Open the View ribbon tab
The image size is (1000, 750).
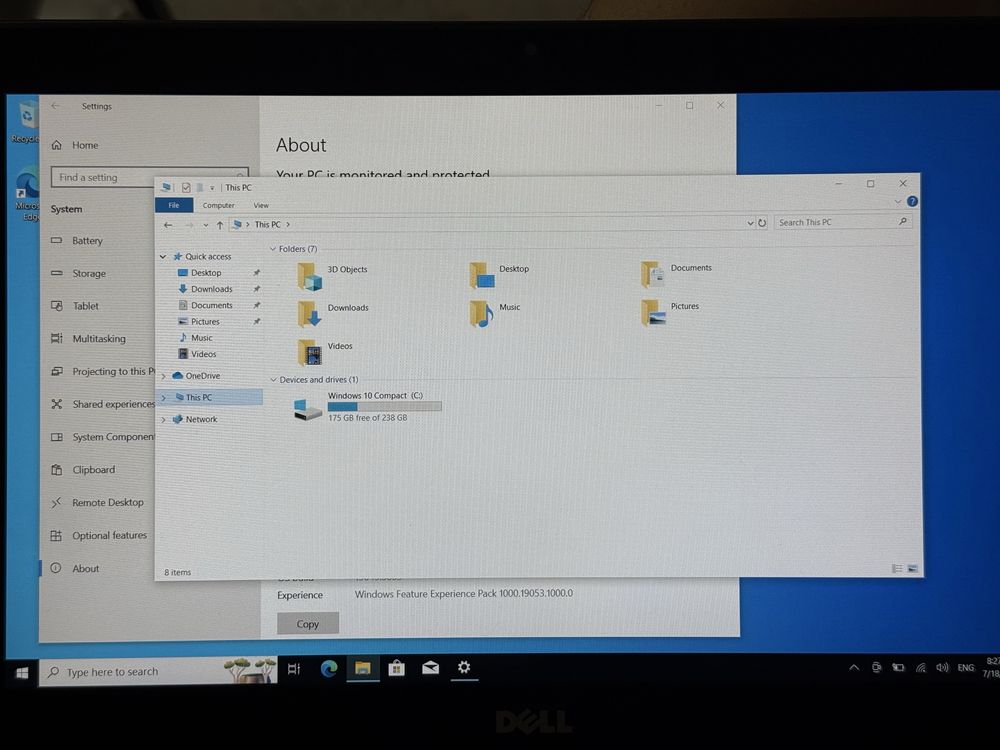tap(261, 205)
